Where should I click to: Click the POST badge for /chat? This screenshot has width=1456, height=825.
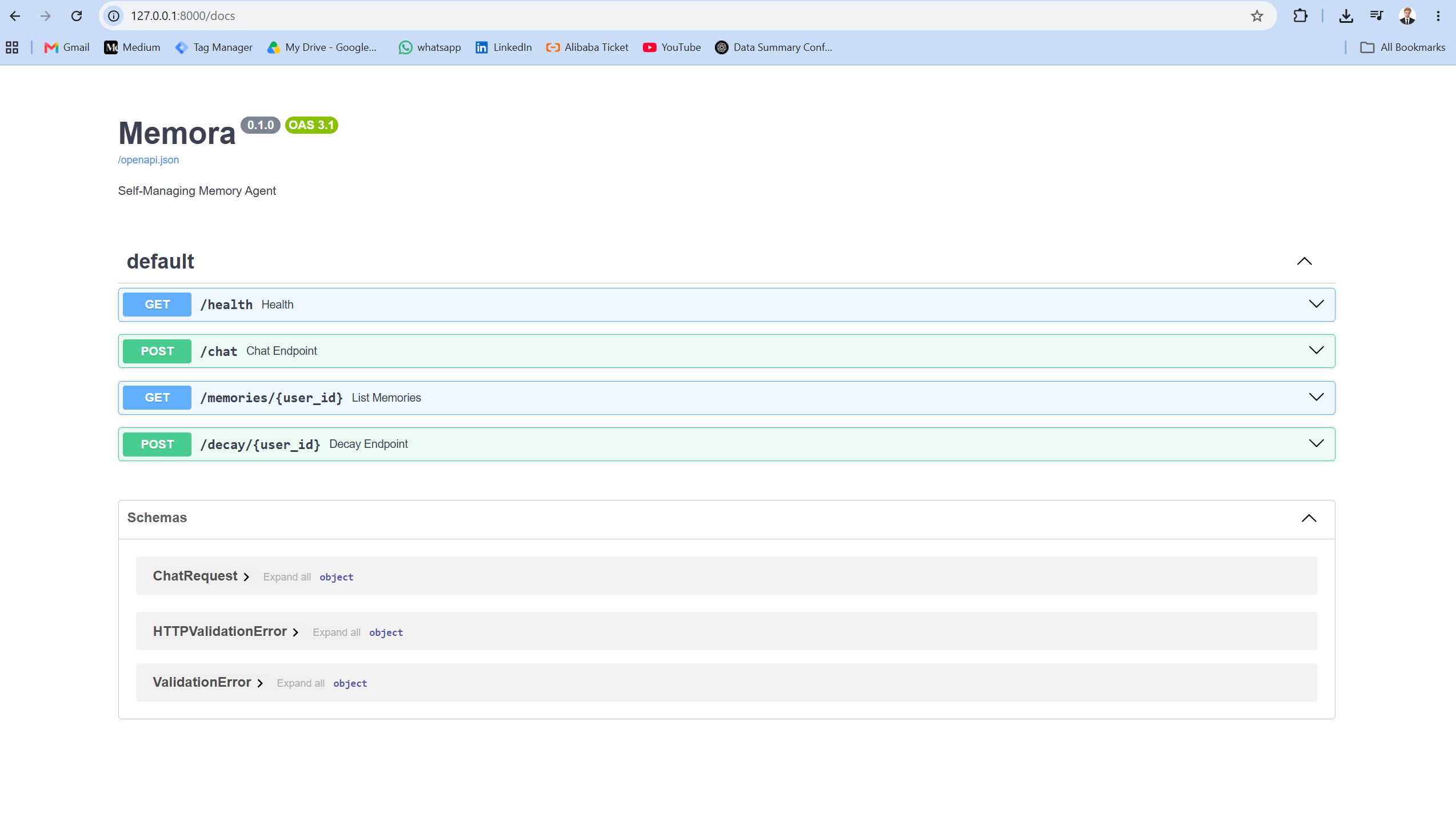157,351
